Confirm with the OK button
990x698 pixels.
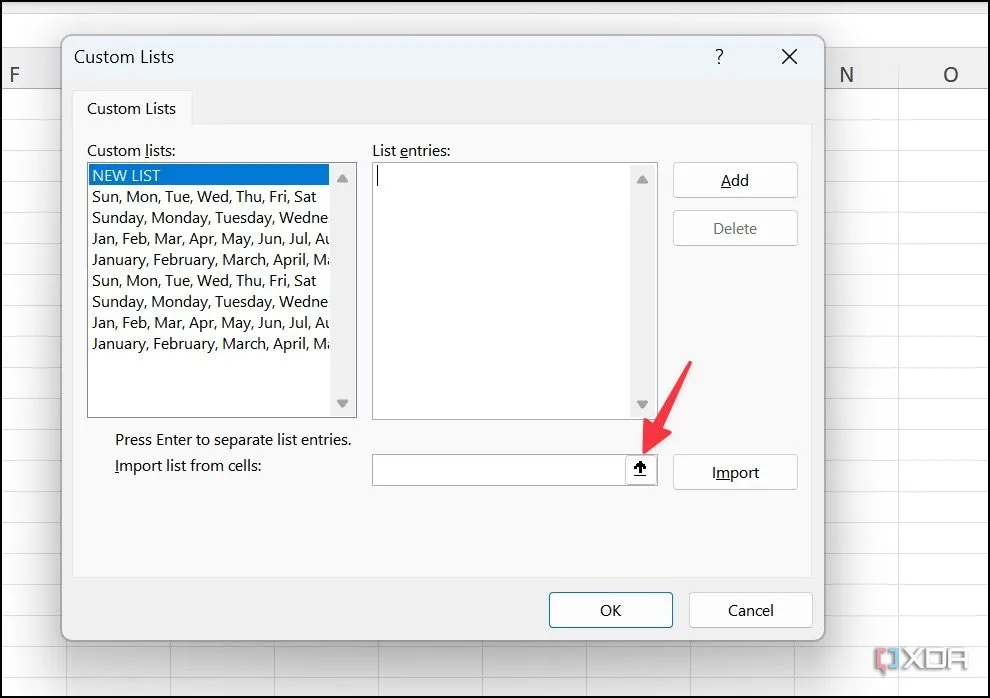point(610,610)
